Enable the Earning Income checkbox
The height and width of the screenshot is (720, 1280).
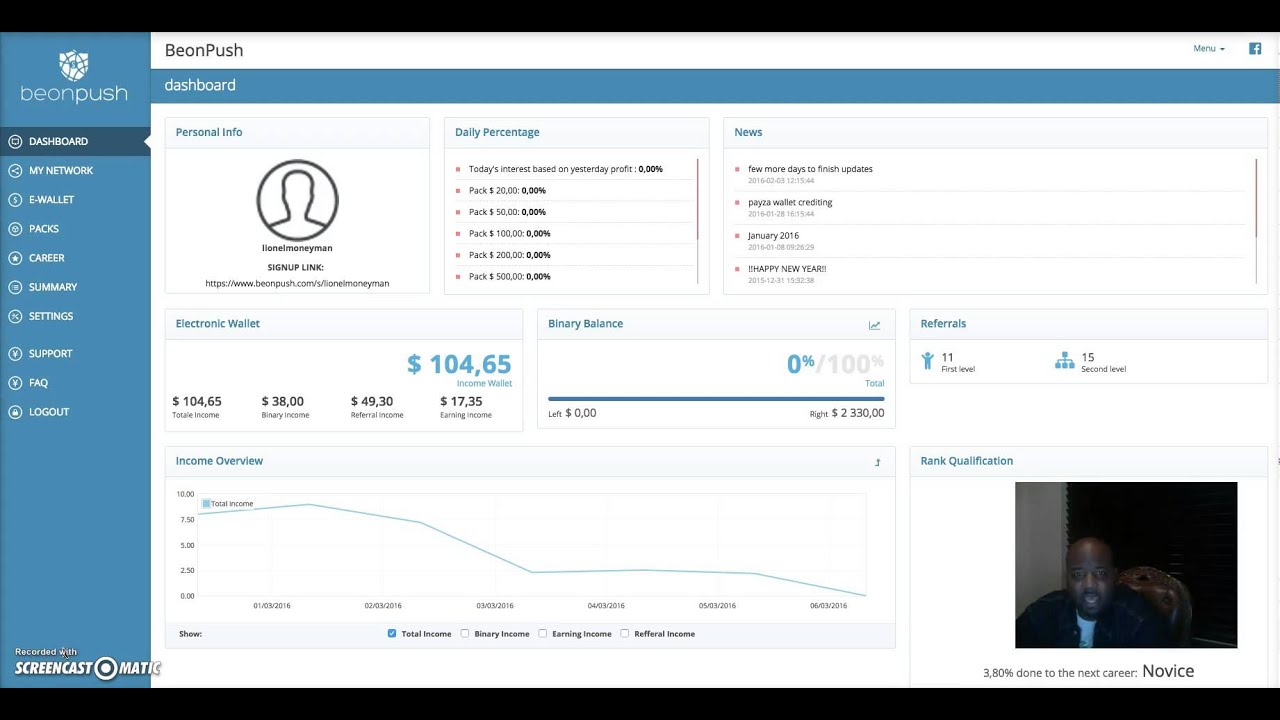[543, 633]
